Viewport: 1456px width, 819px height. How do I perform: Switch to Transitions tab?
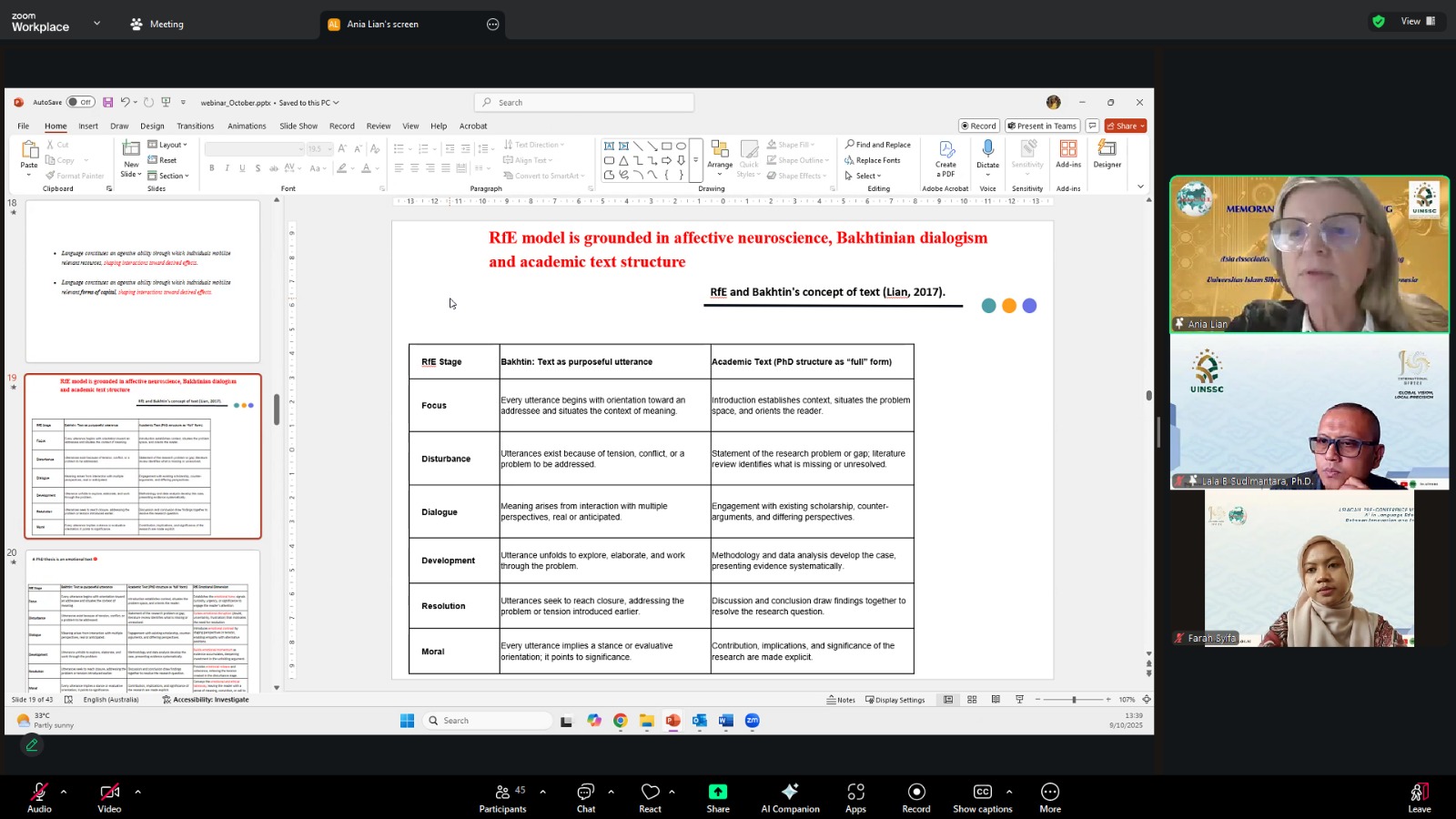196,126
